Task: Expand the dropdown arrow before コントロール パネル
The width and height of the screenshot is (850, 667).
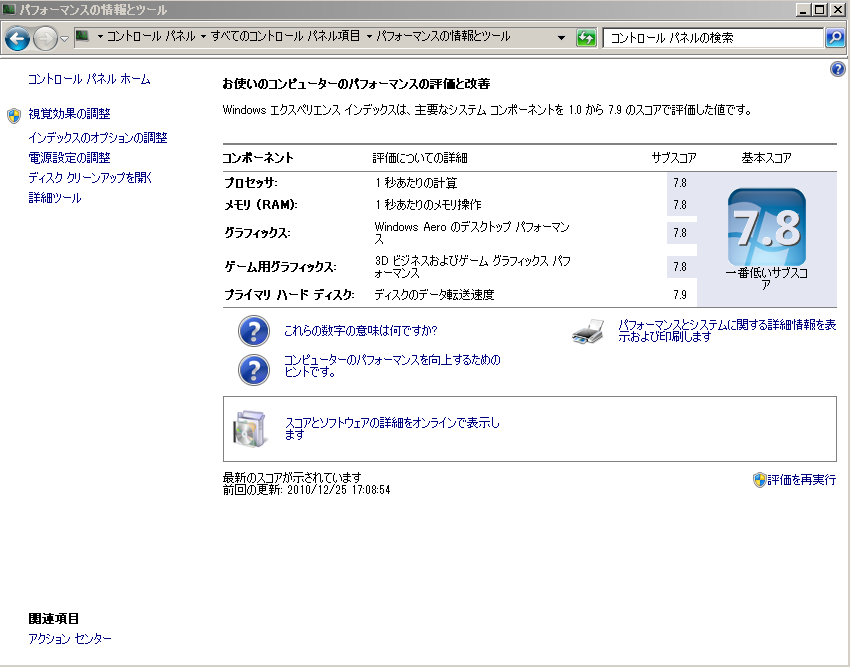Action: point(100,37)
